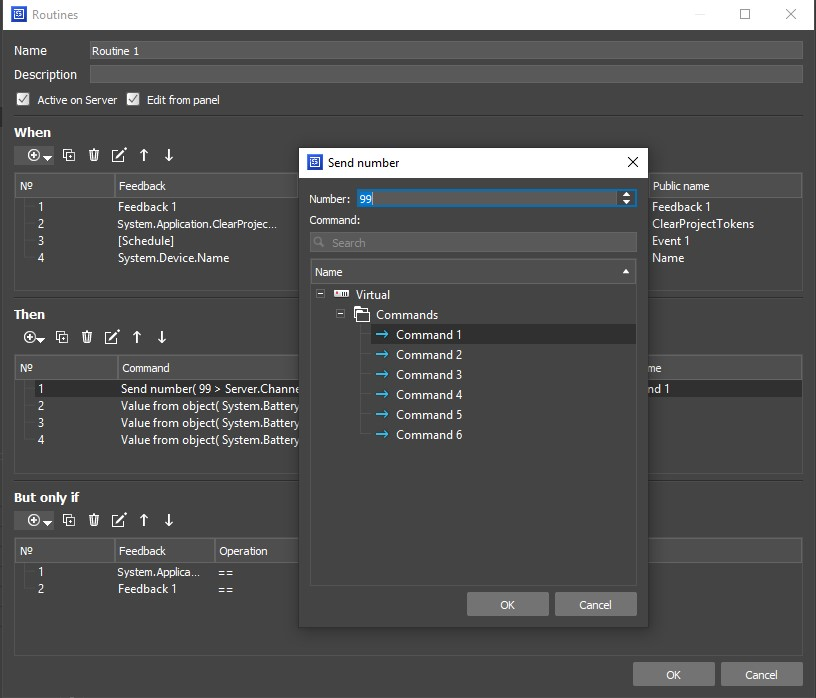The image size is (816, 698).
Task: Click Cancel in Send number dialog
Action: pyautogui.click(x=595, y=604)
